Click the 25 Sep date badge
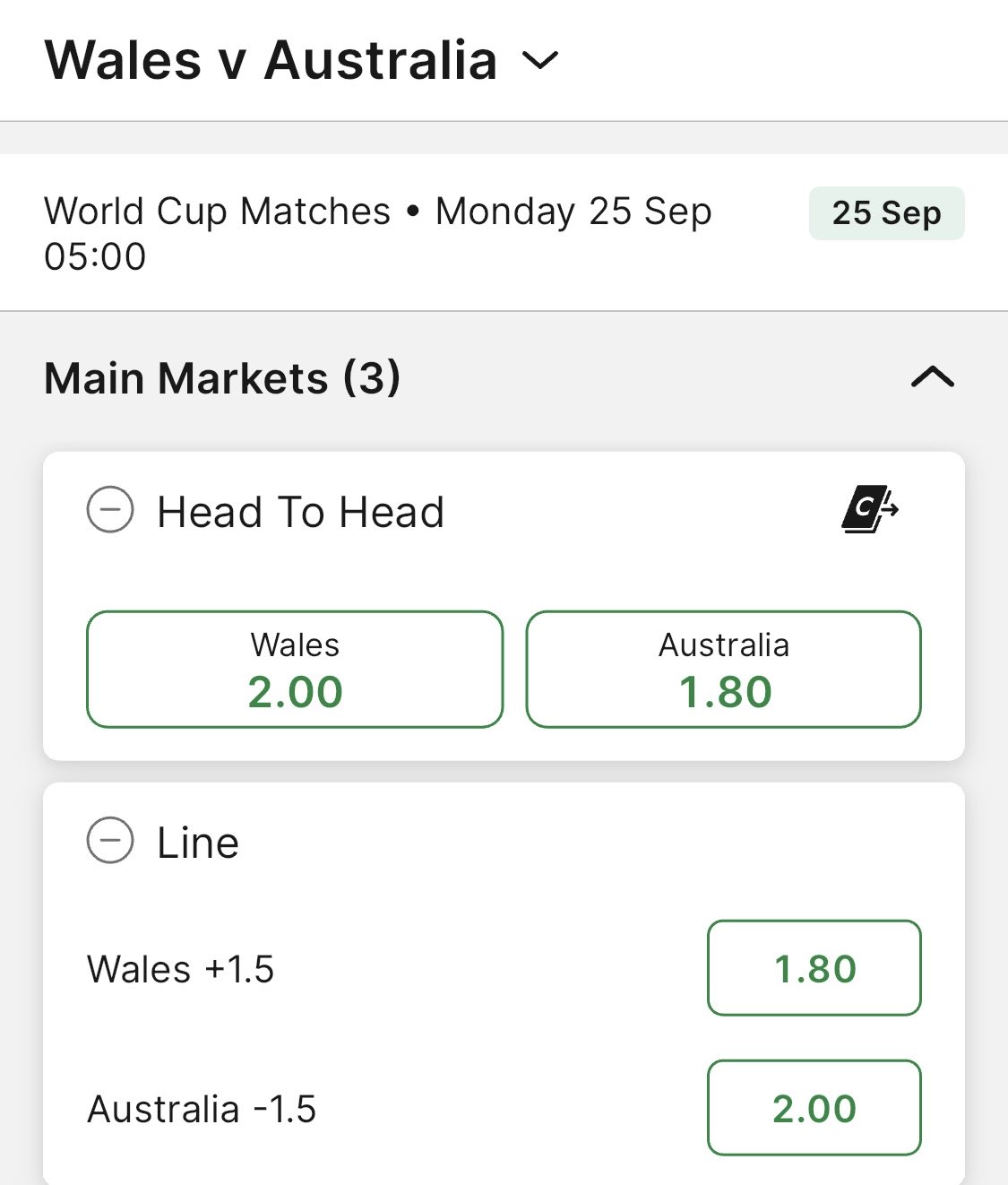 pyautogui.click(x=886, y=213)
